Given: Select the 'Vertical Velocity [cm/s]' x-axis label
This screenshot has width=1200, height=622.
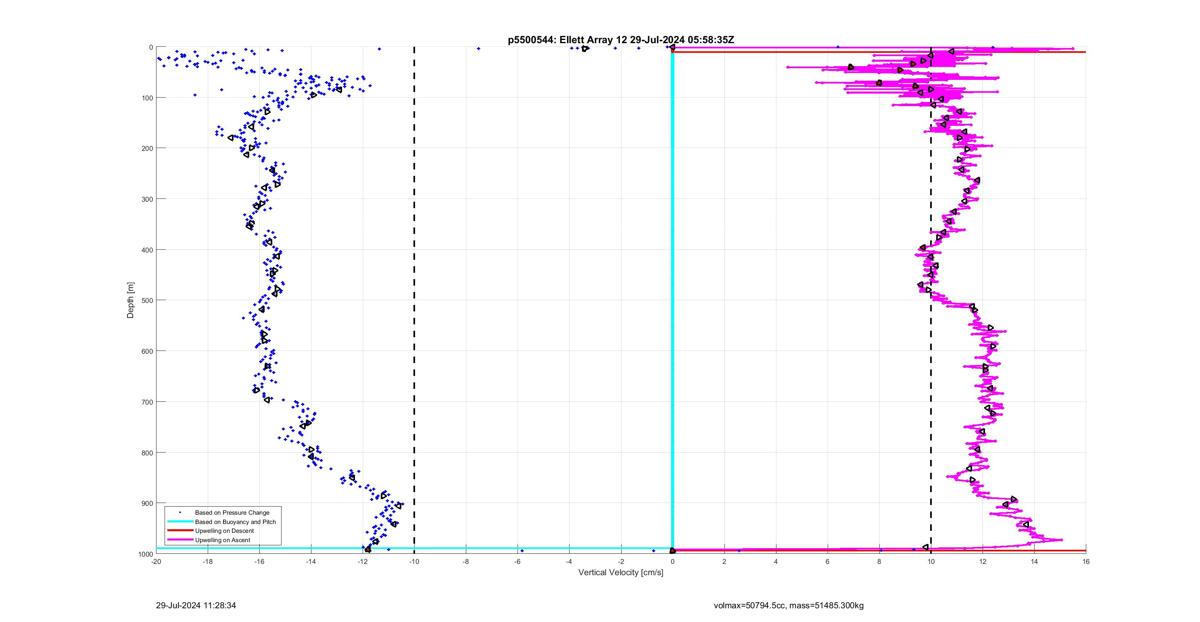Looking at the screenshot, I should point(621,572).
